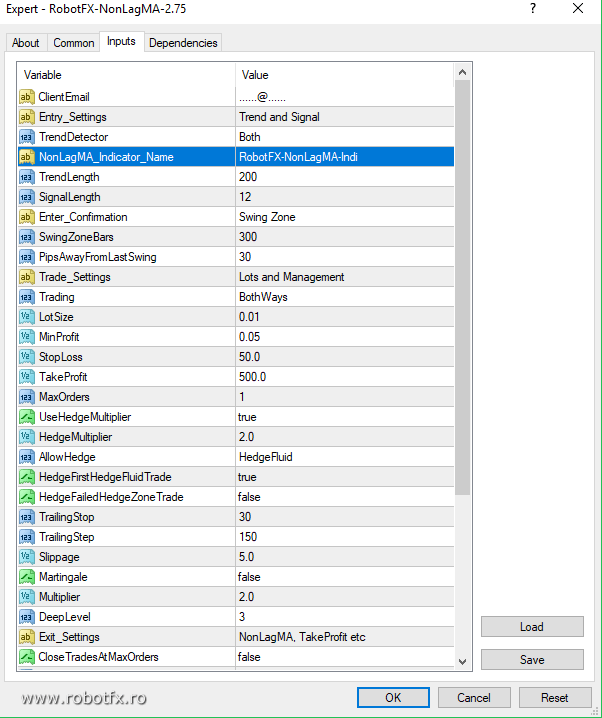Open the Dependencies tab
The height and width of the screenshot is (718, 602).
pos(183,43)
